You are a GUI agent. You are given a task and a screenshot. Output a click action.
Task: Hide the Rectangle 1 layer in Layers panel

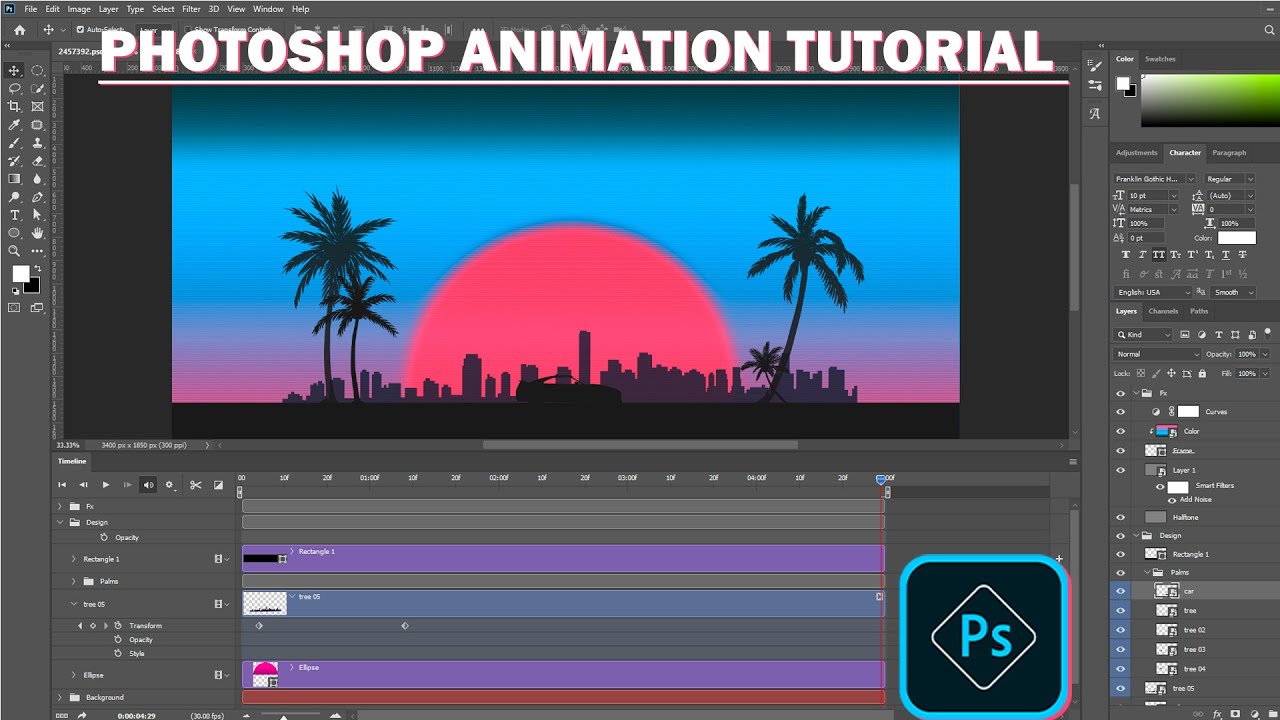click(x=1120, y=554)
